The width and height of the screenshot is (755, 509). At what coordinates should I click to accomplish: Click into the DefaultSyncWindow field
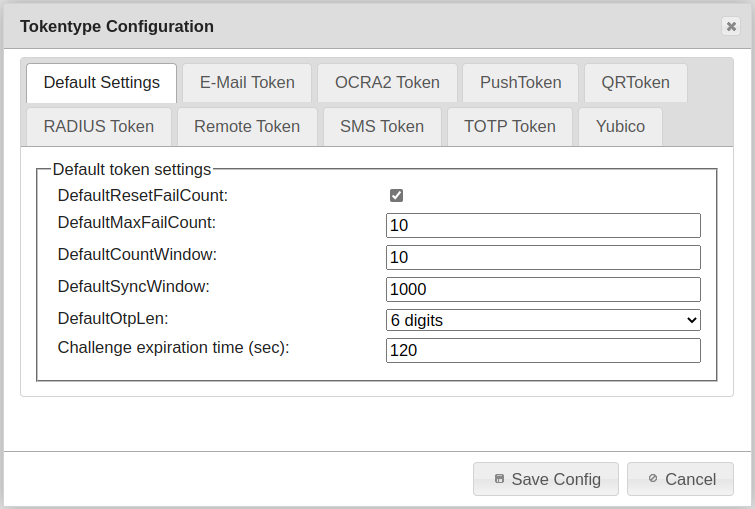[x=543, y=289]
